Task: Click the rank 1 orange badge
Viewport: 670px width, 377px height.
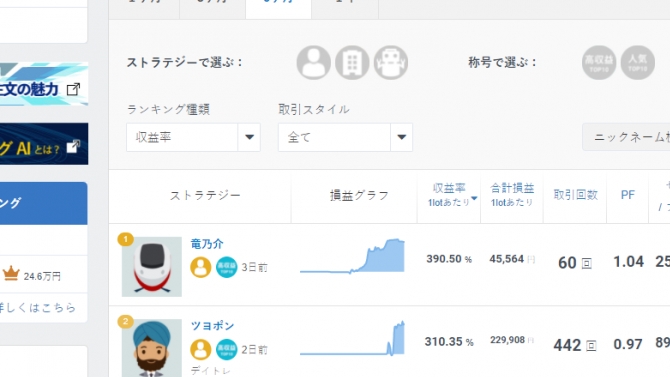Action: [126, 239]
